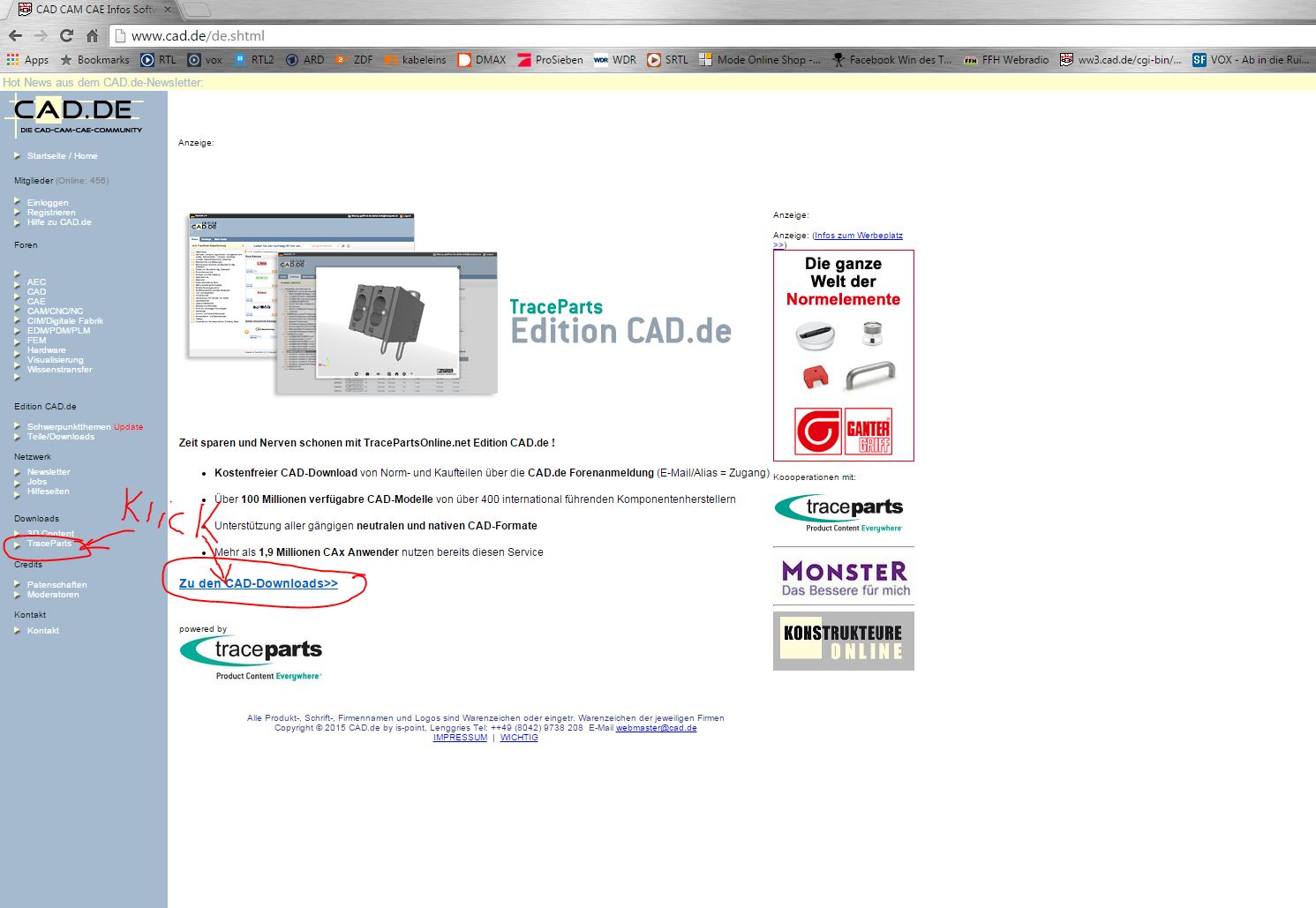Open the FEM forum link

pos(36,341)
